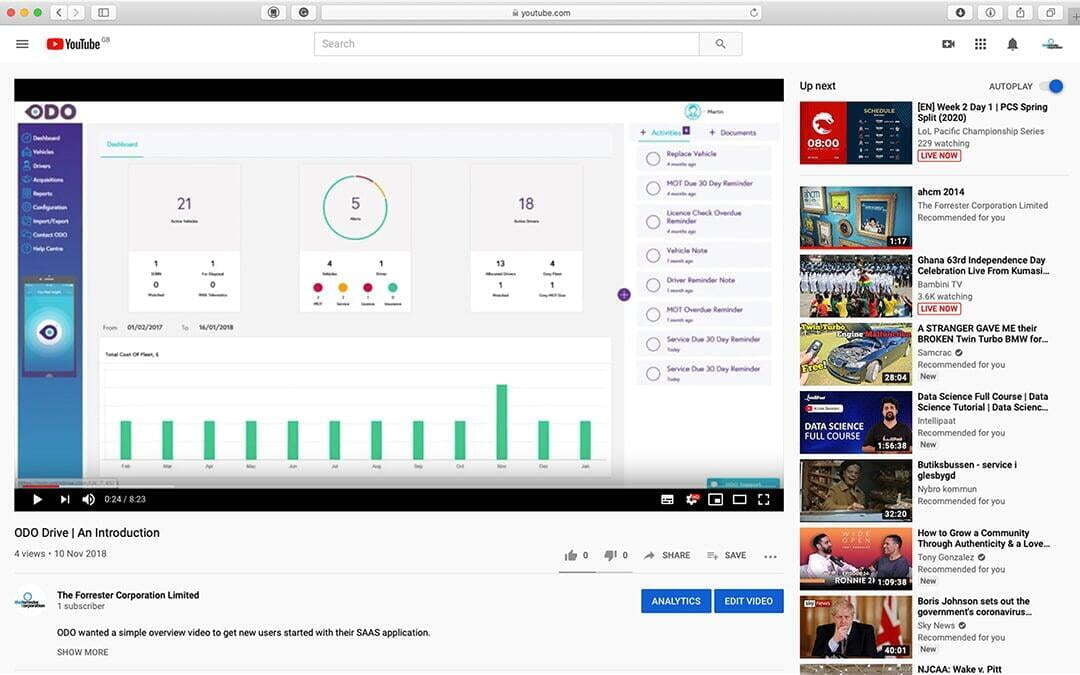The height and width of the screenshot is (675, 1080).
Task: Open the YouTube hamburger guide menu
Action: 22,44
